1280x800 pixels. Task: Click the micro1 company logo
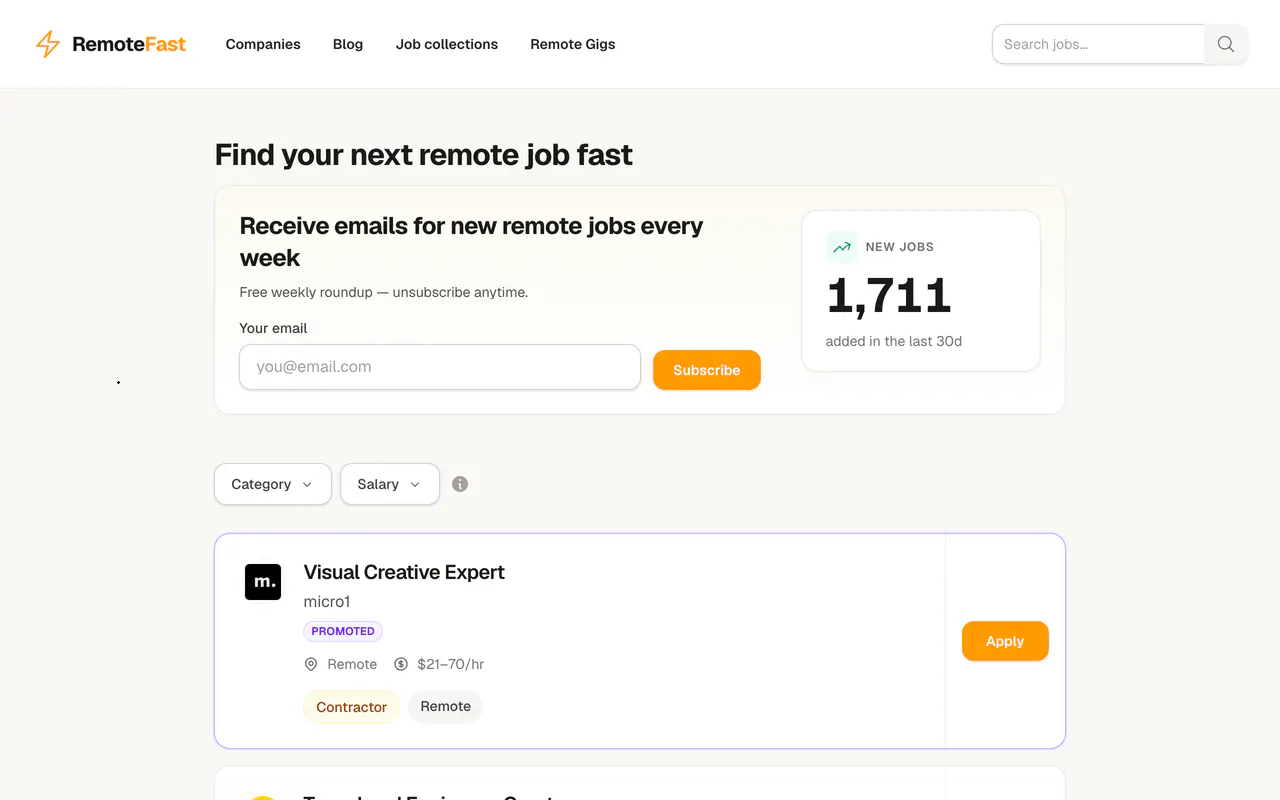[263, 582]
